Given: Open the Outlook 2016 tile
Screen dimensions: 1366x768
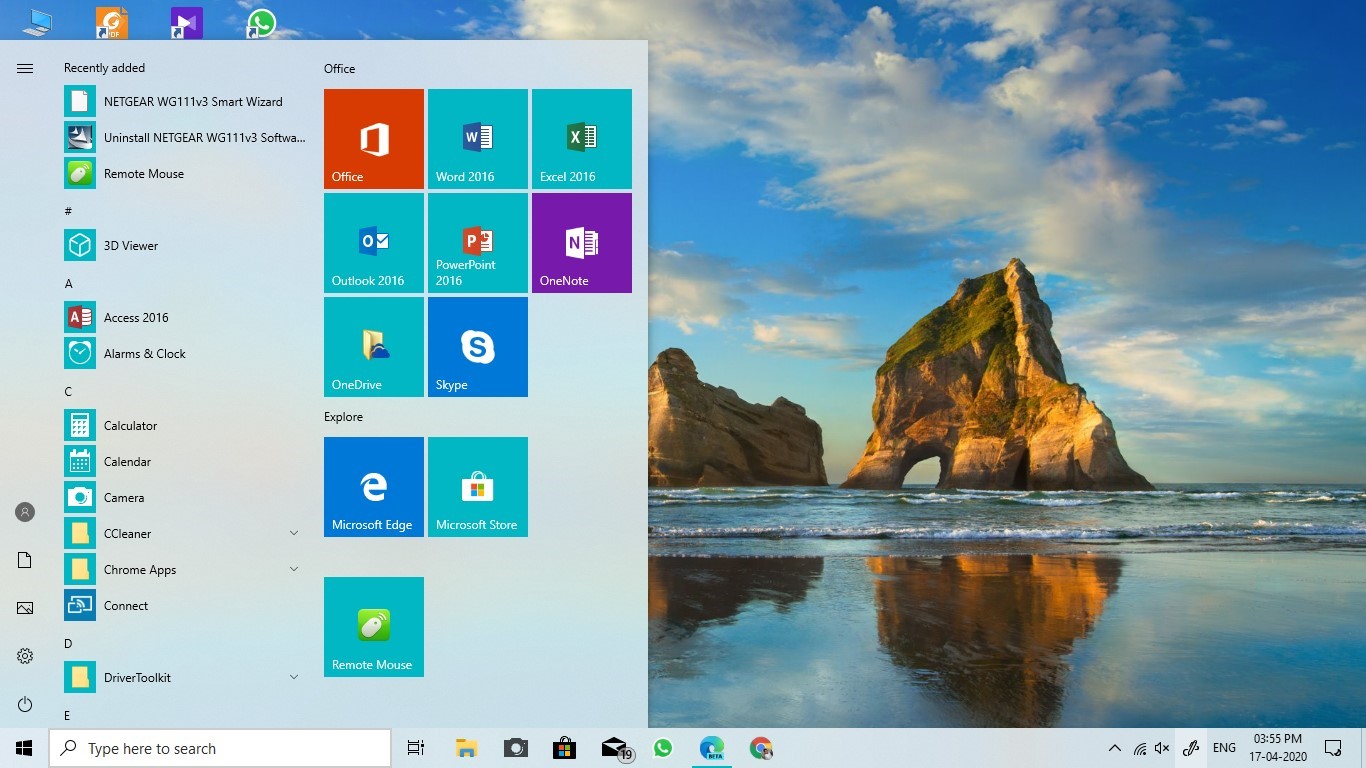Looking at the screenshot, I should pyautogui.click(x=374, y=243).
